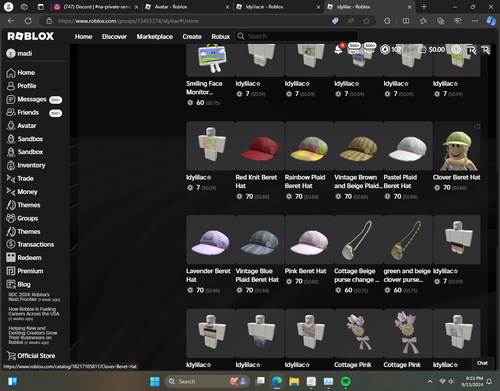Switch to the Avatar - Roblox tab

point(188,7)
